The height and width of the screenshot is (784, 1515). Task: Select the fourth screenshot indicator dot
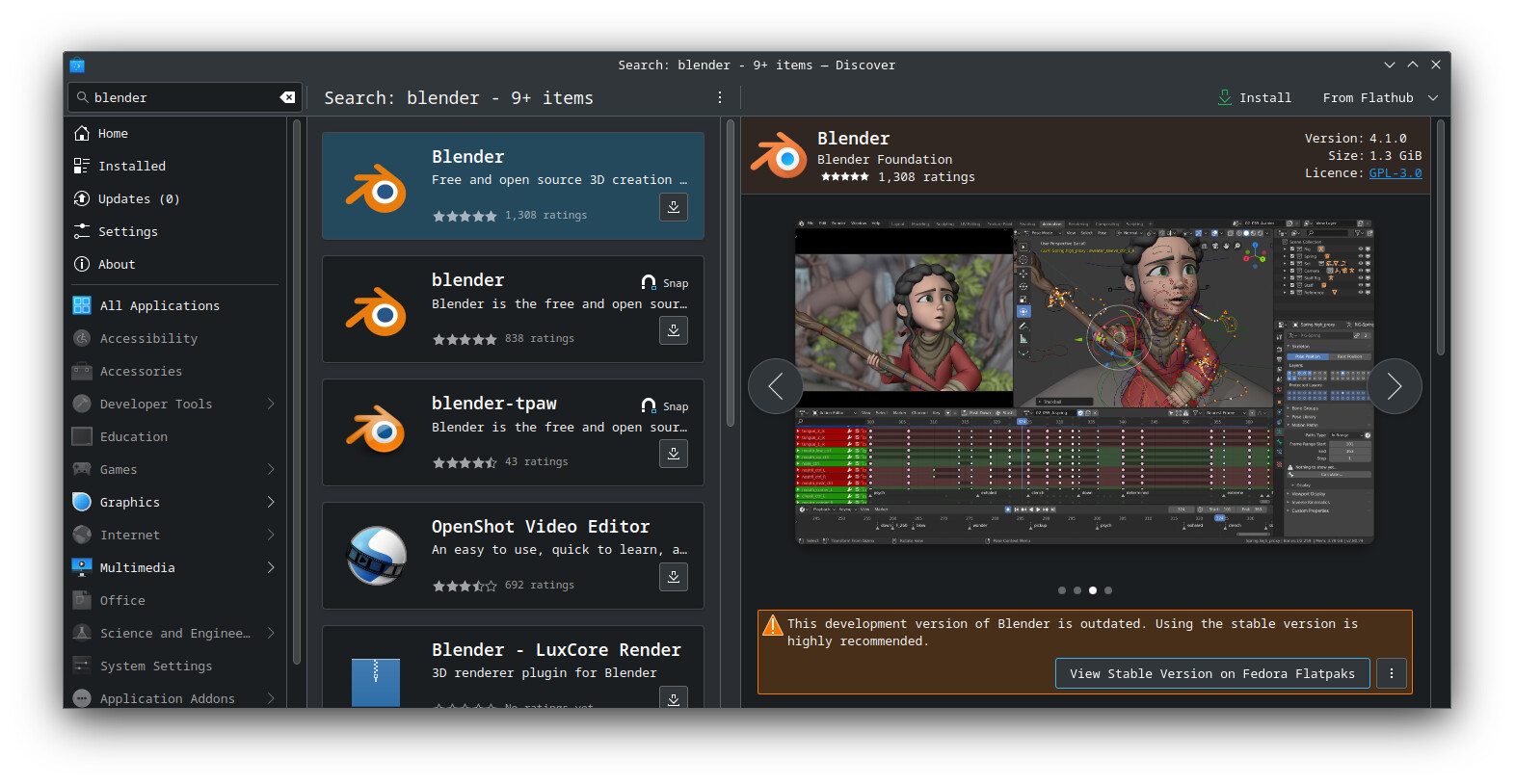point(1108,590)
